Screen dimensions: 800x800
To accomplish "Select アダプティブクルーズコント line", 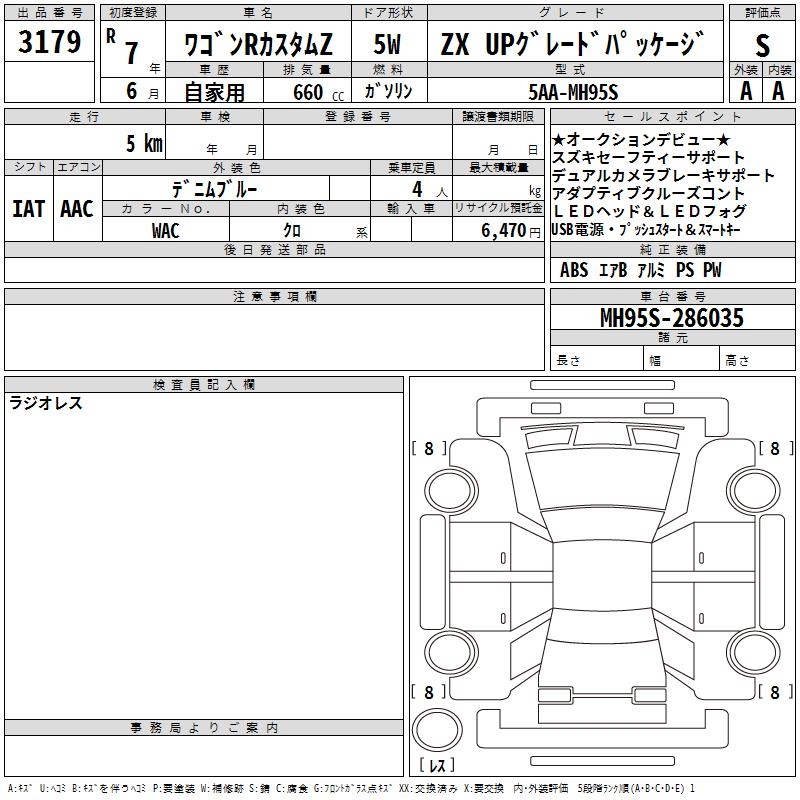I will [x=648, y=193].
